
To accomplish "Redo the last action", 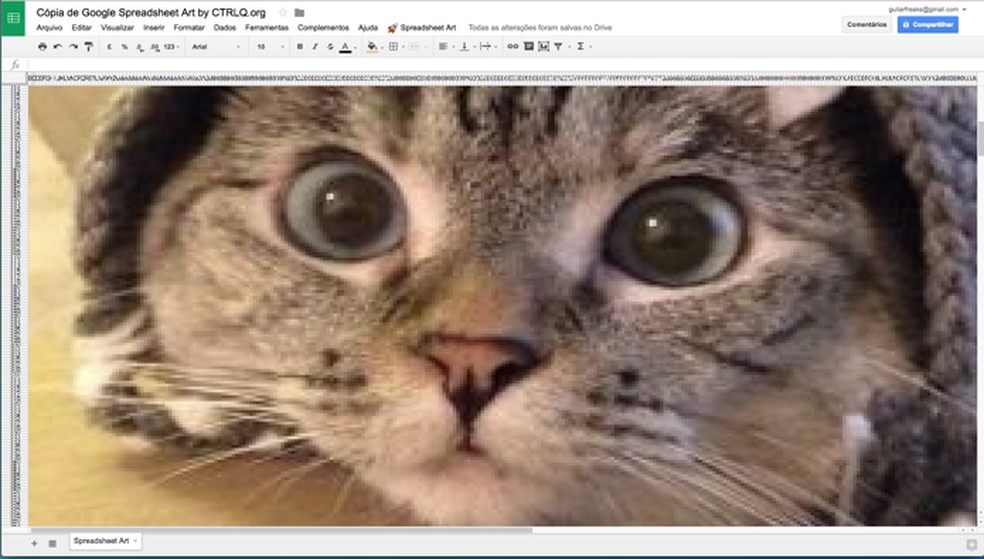I will 73,46.
